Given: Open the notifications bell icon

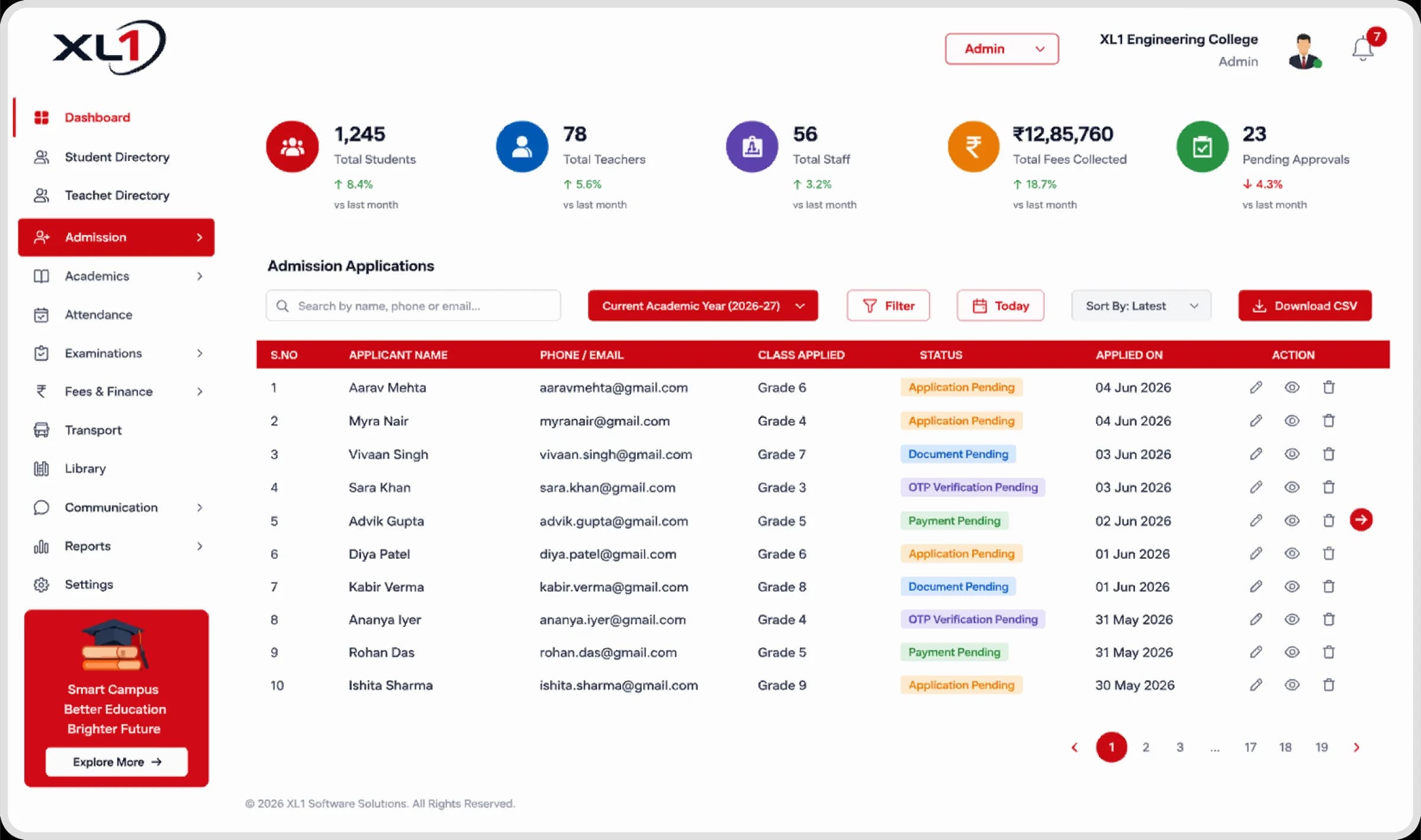Looking at the screenshot, I should coord(1362,49).
